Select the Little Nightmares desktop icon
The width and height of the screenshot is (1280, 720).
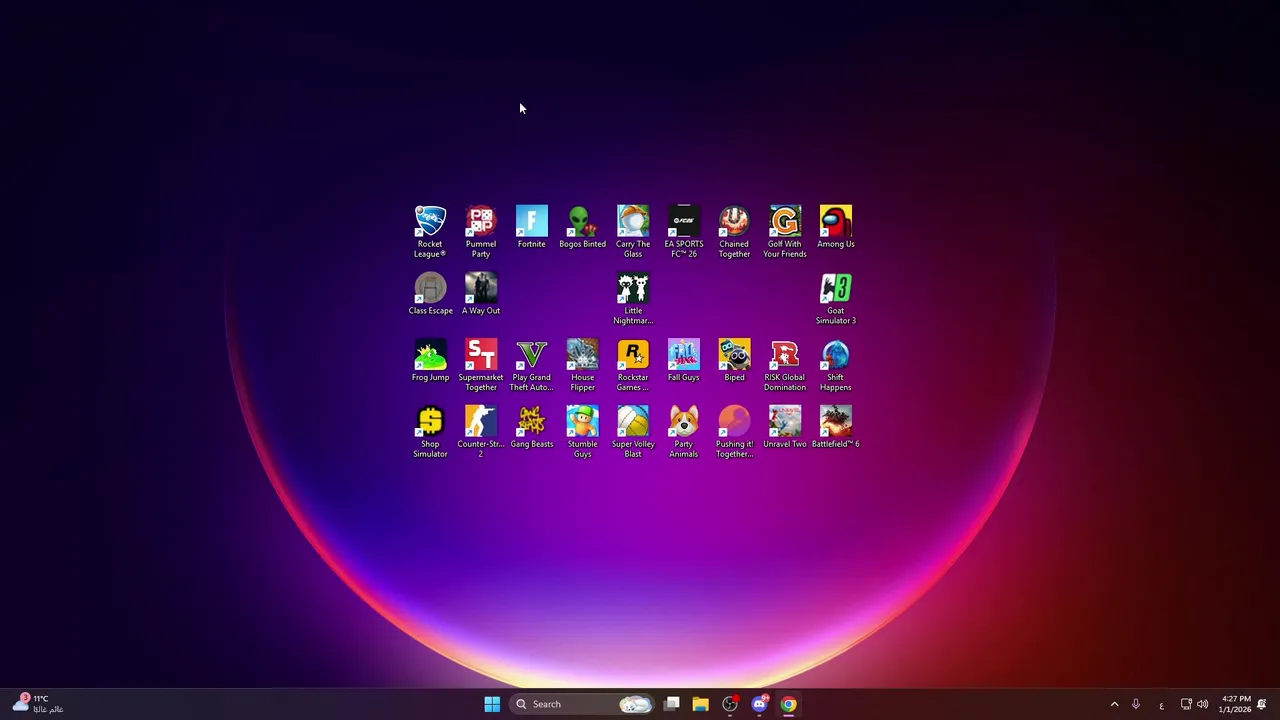point(633,299)
